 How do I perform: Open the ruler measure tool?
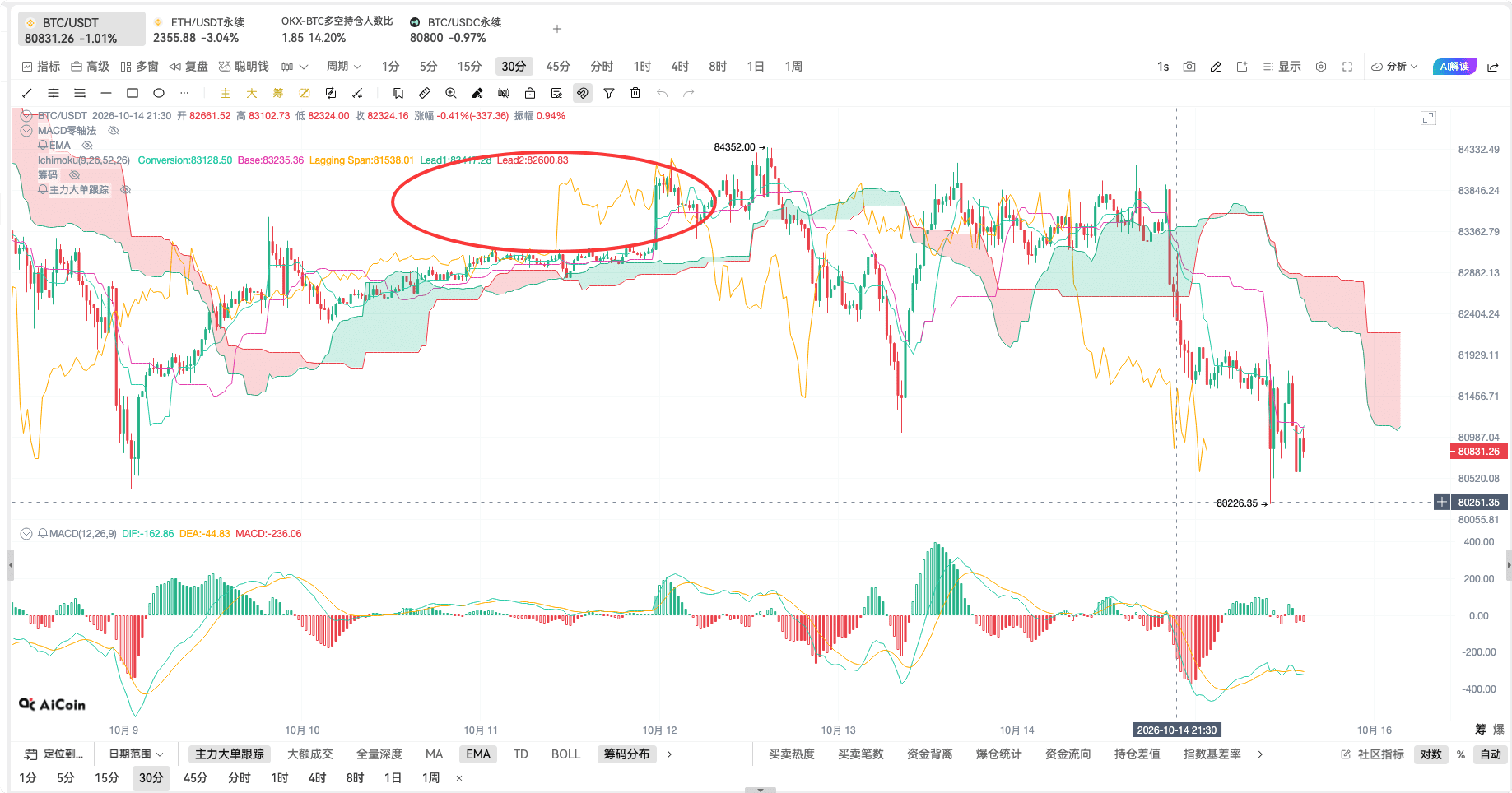coord(425,93)
